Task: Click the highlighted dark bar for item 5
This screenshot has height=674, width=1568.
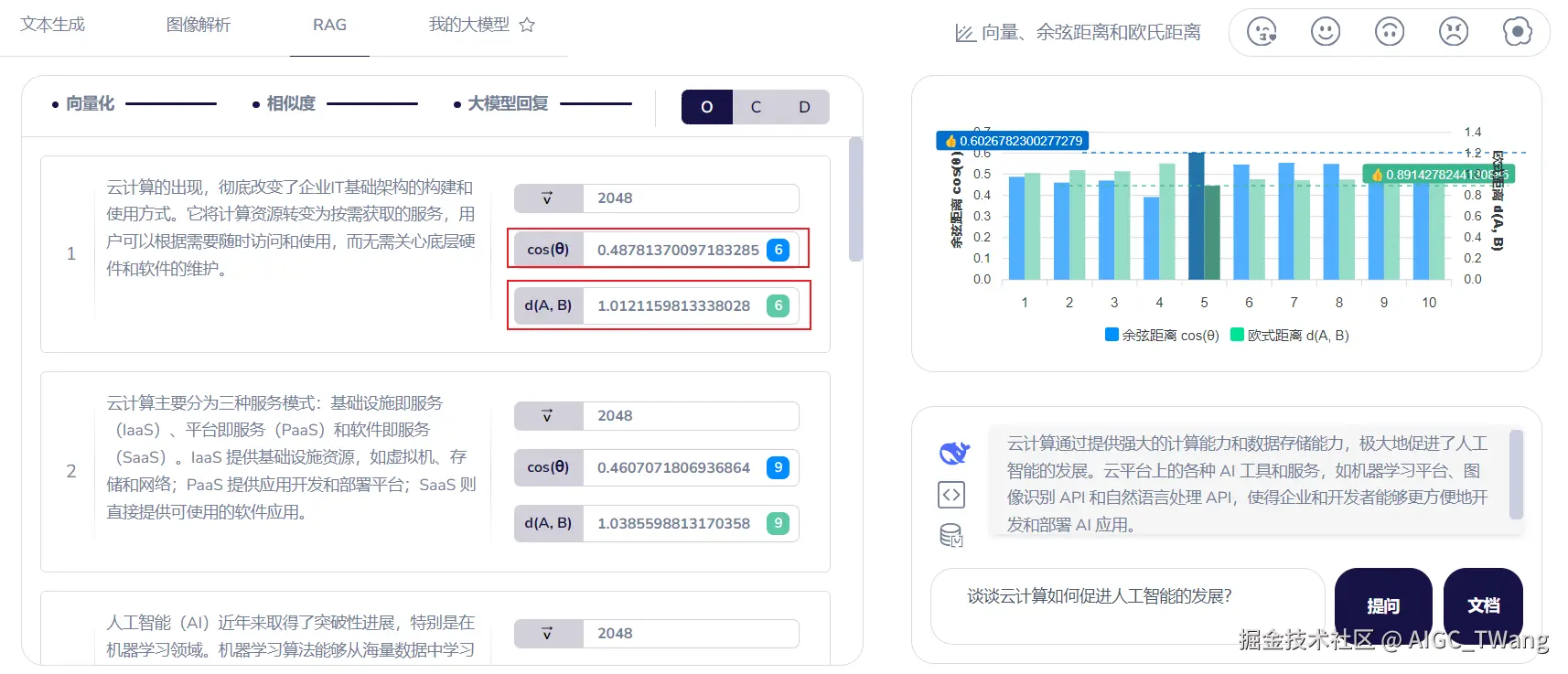Action: pos(1197,216)
